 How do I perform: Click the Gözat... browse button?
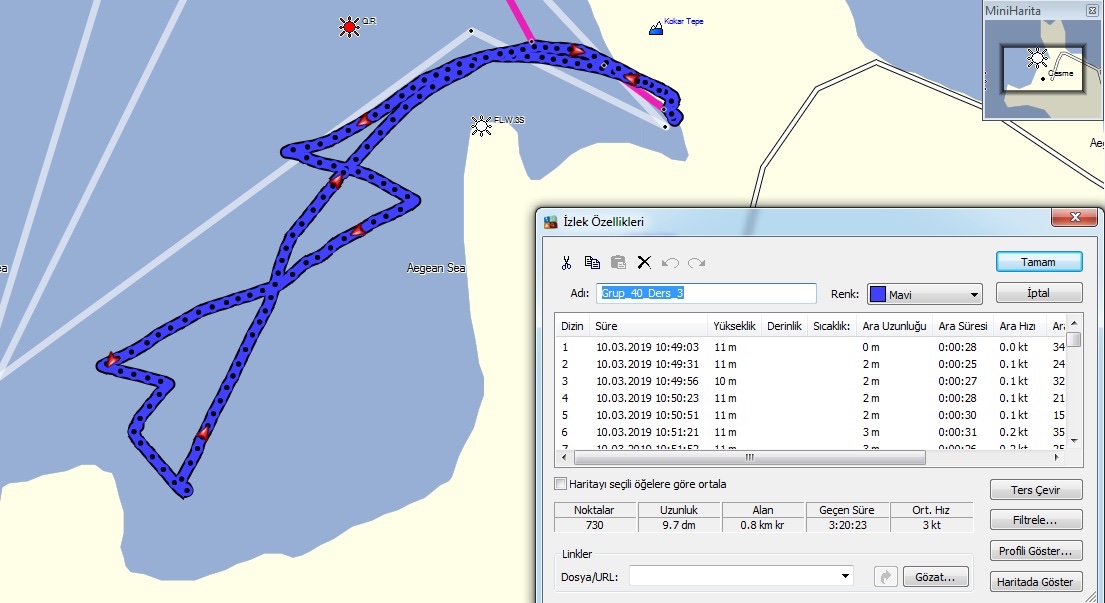click(x=935, y=577)
